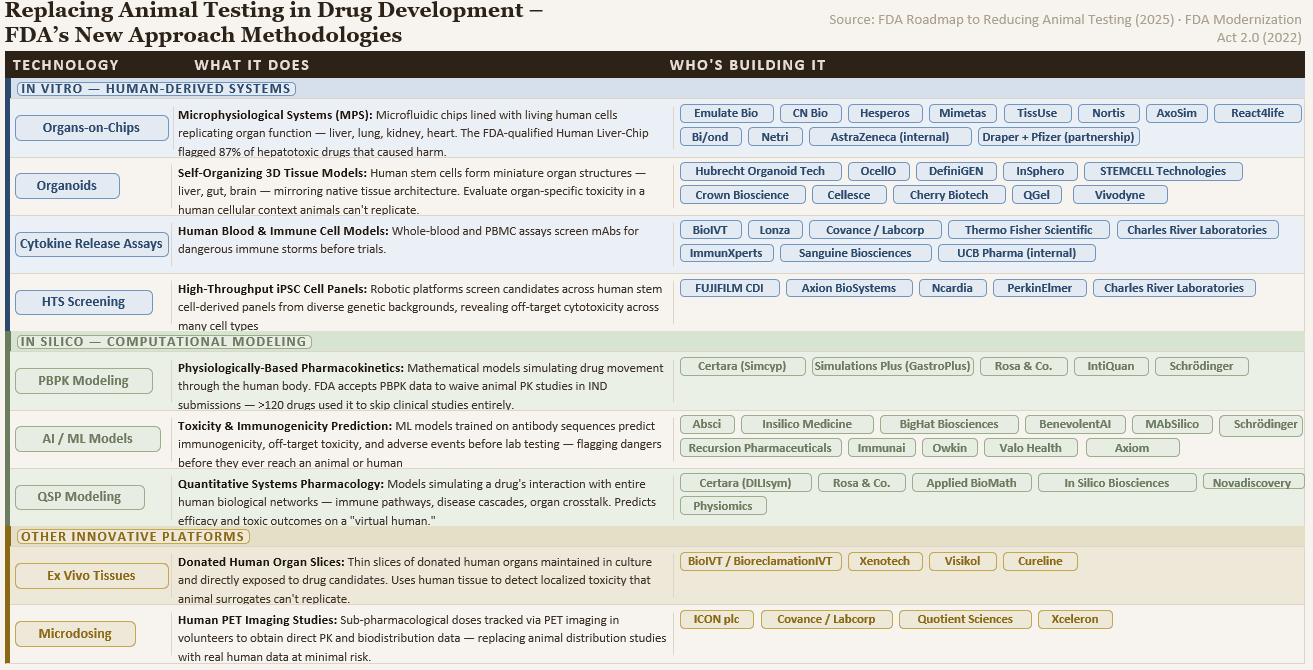Click the Nortis company tag
1313x670 pixels.
click(x=1108, y=114)
